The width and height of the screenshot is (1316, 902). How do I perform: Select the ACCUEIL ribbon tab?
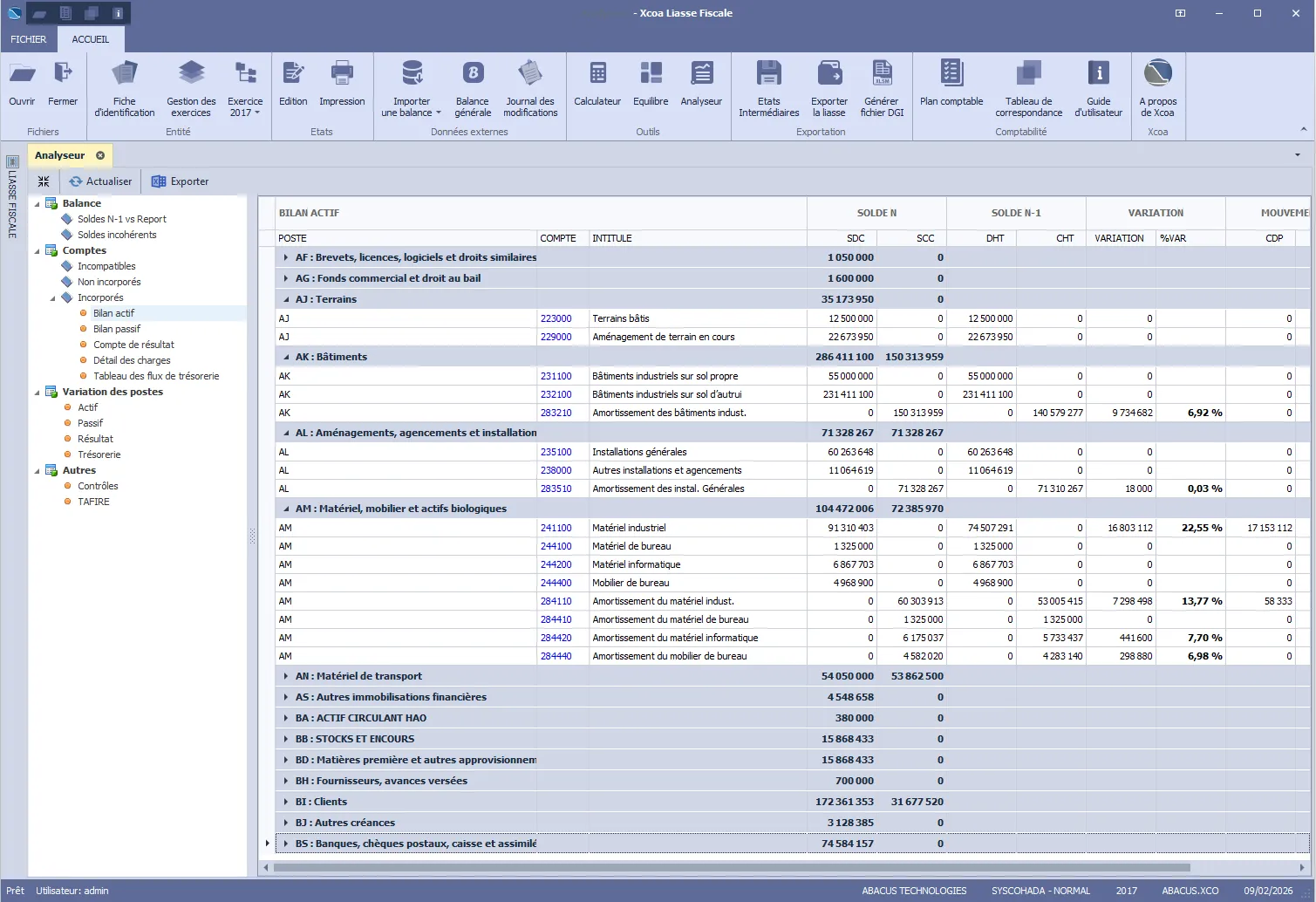91,38
